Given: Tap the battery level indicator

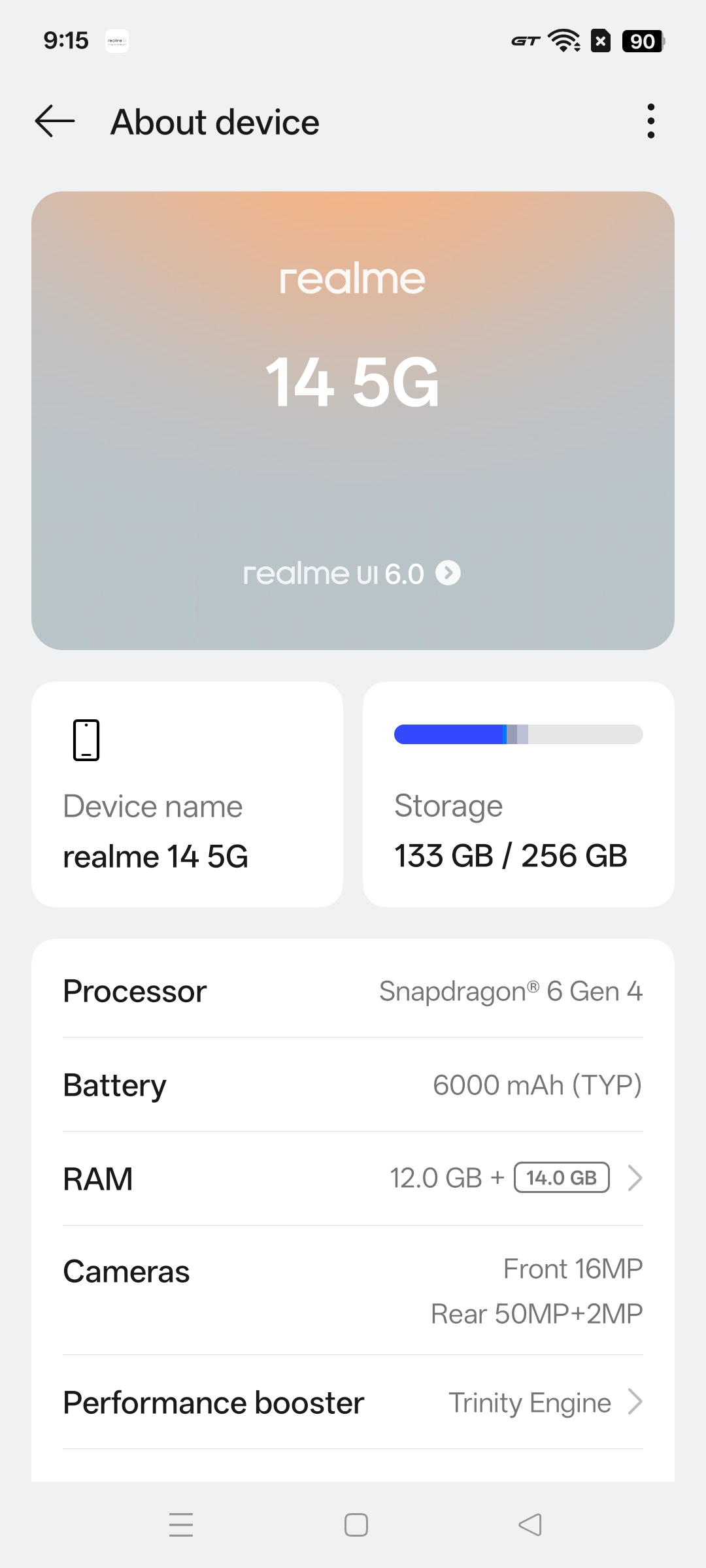Looking at the screenshot, I should click(643, 41).
